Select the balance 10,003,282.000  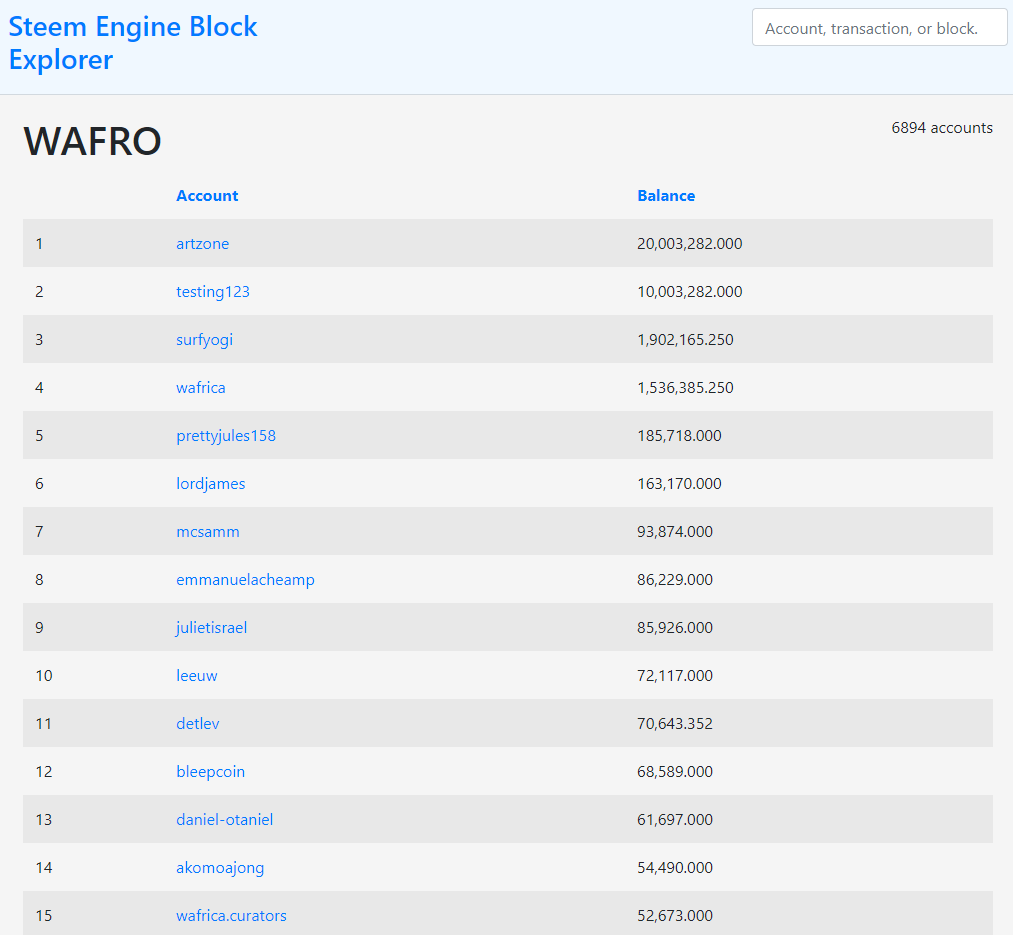click(689, 292)
